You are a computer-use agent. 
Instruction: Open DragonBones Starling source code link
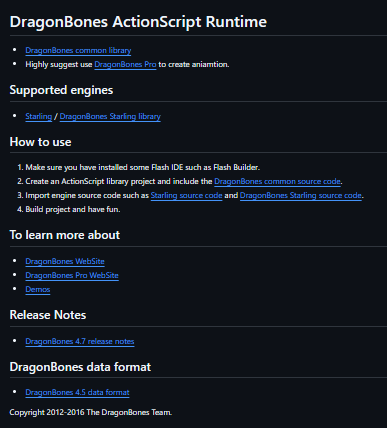tap(301, 195)
